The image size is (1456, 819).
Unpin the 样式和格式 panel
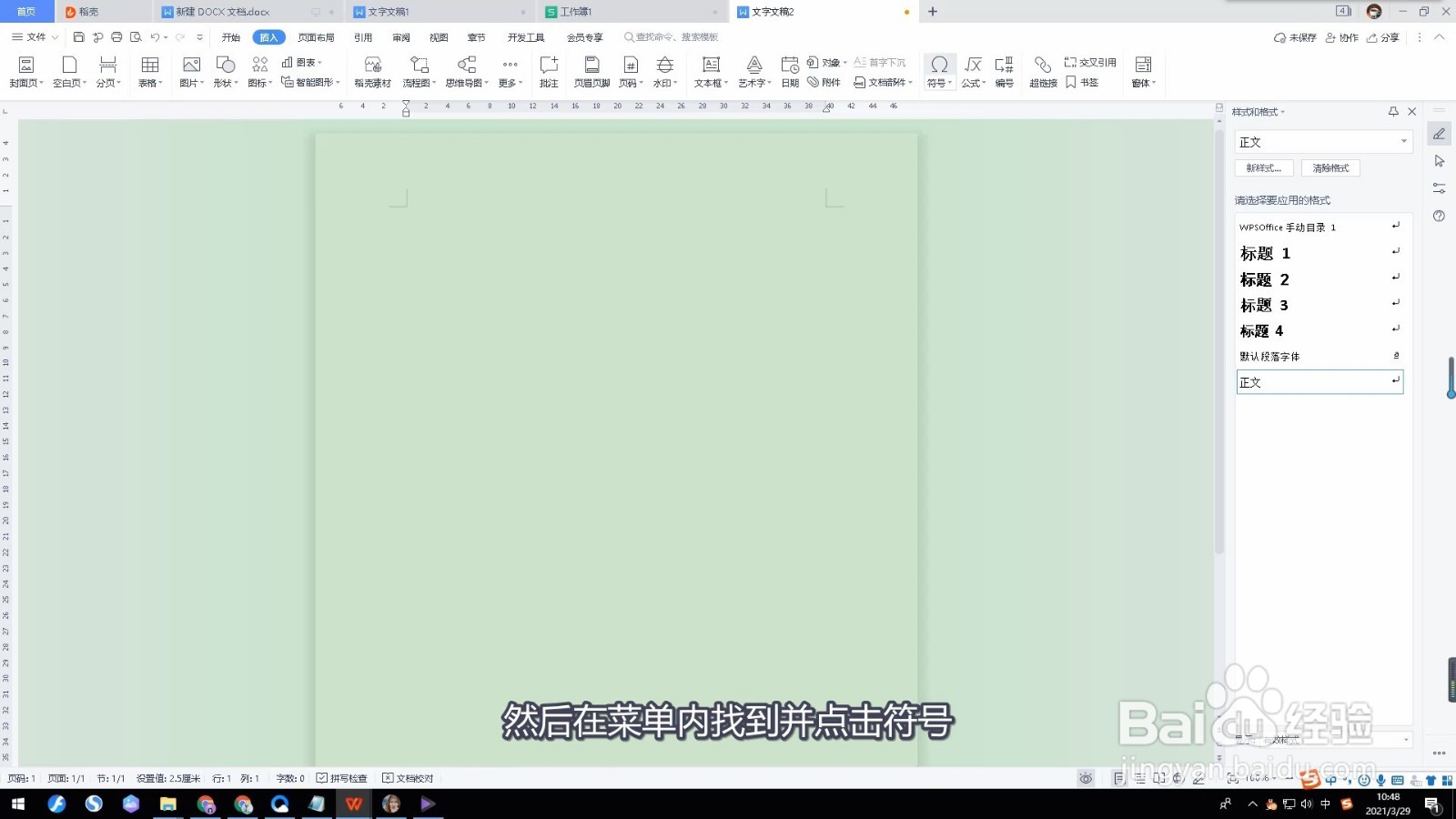pos(1393,111)
